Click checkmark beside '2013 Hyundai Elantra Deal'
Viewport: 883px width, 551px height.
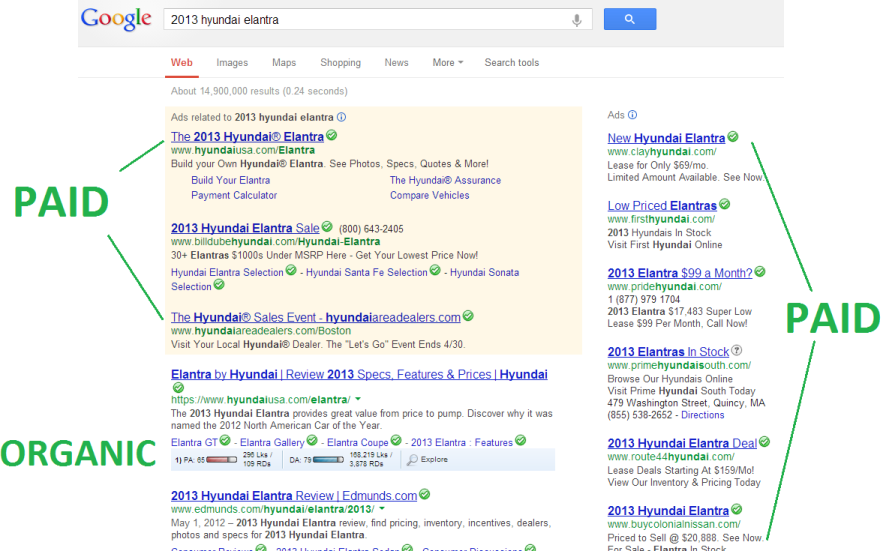[x=764, y=442]
